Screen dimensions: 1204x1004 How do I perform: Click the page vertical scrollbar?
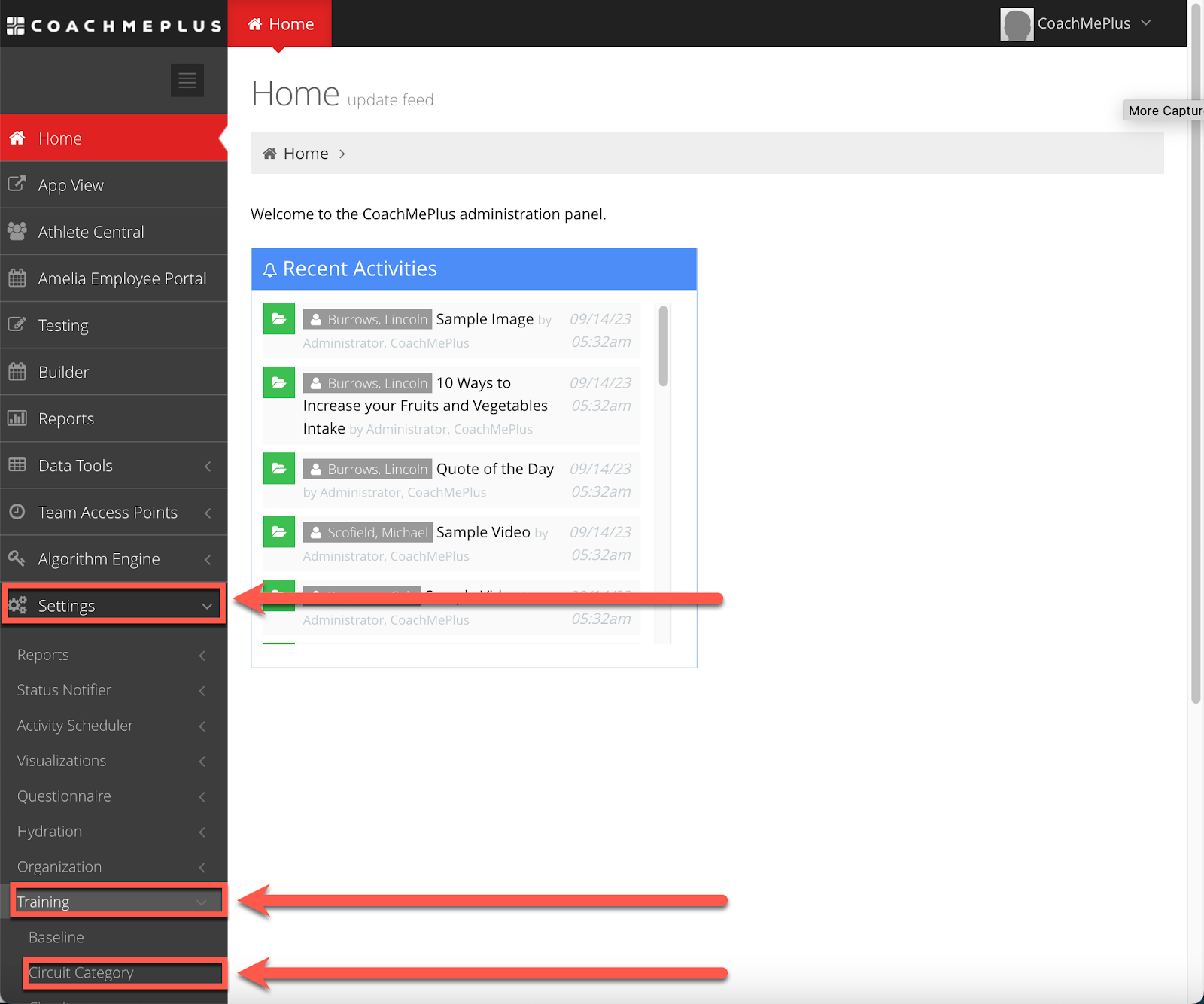click(1196, 354)
